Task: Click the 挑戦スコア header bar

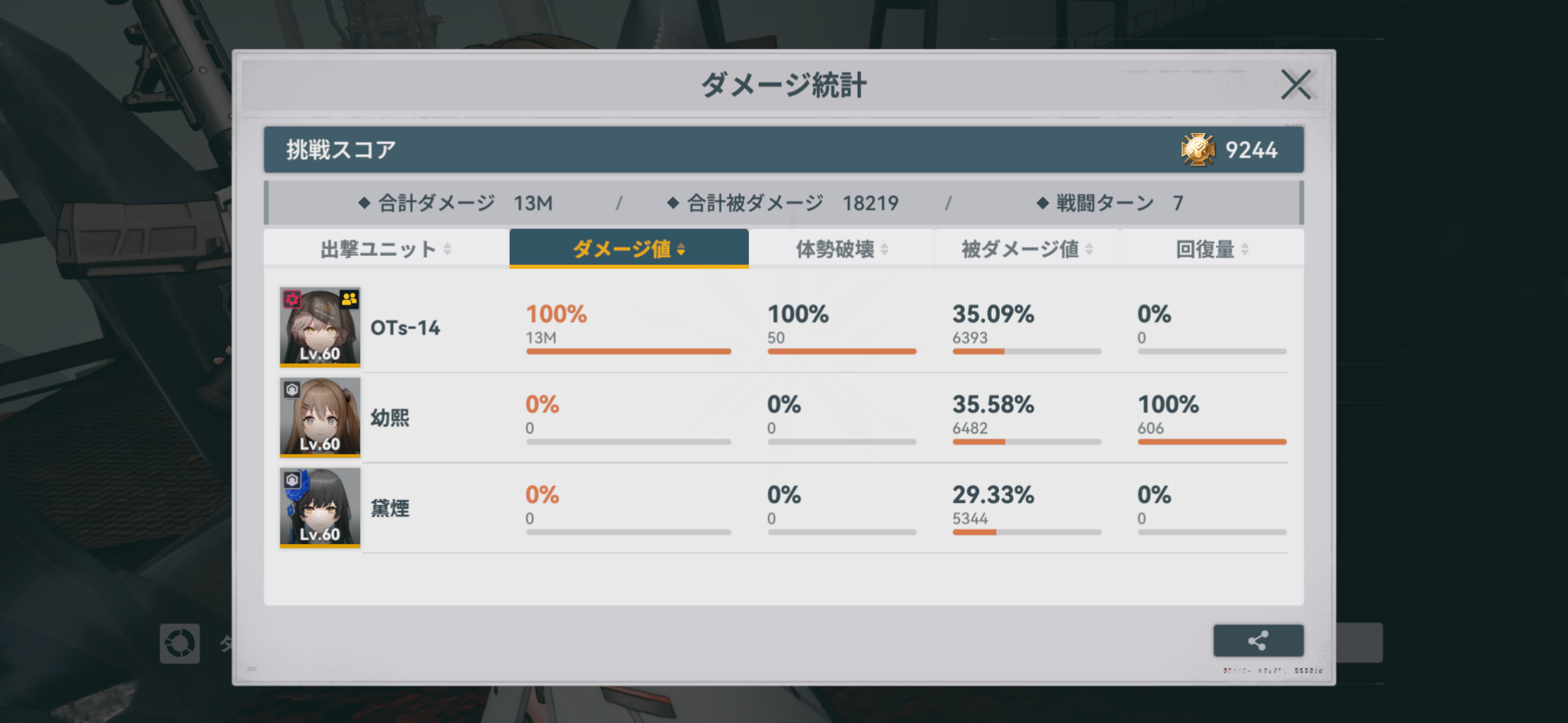Action: coord(783,150)
